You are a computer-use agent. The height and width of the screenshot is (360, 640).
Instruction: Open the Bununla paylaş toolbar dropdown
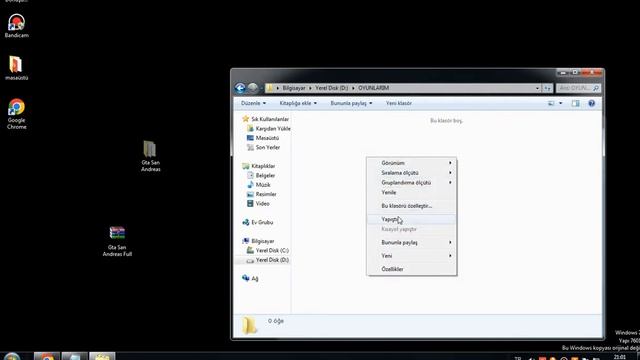(351, 103)
